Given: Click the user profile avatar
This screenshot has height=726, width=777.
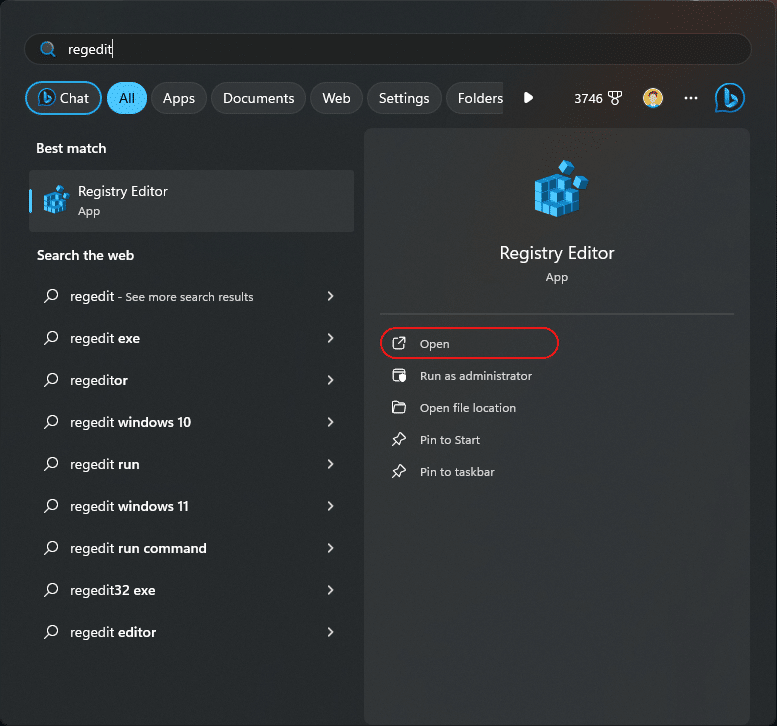Looking at the screenshot, I should click(x=653, y=98).
